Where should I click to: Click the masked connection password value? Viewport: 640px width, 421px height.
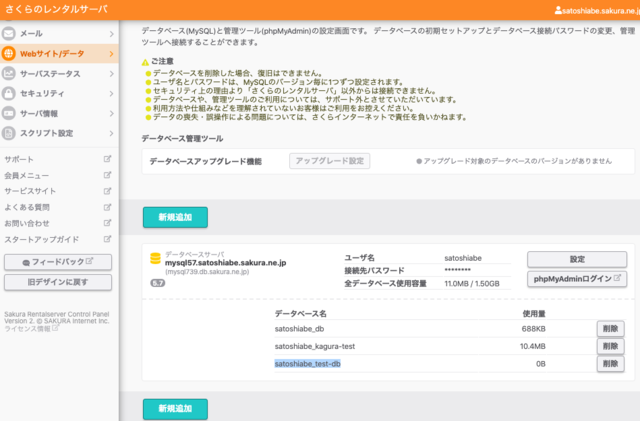pyautogui.click(x=458, y=270)
